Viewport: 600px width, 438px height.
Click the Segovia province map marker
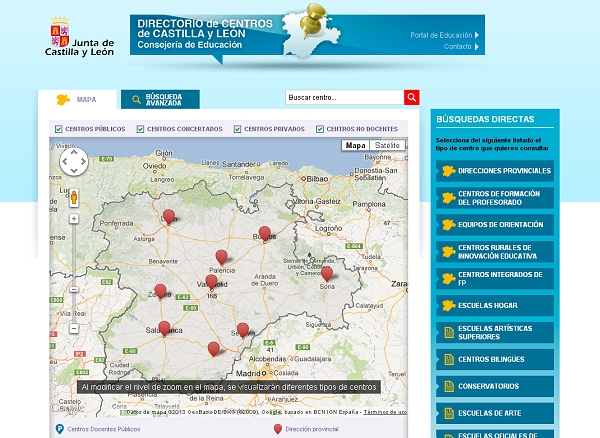click(x=243, y=330)
